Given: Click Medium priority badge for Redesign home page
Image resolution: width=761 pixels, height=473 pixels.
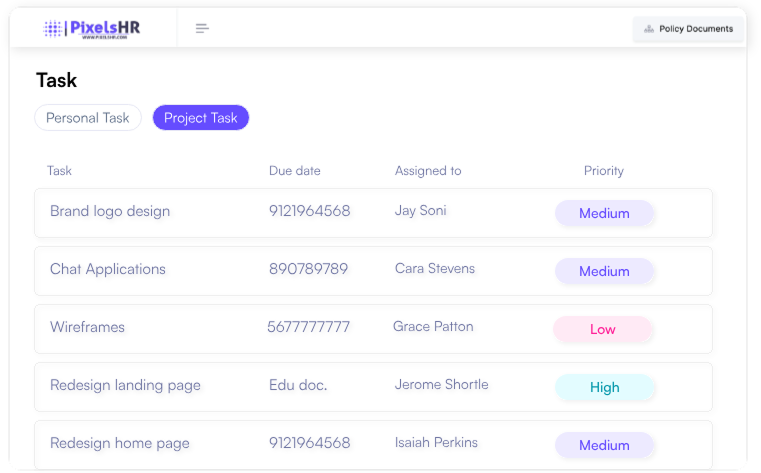Looking at the screenshot, I should (x=604, y=445).
